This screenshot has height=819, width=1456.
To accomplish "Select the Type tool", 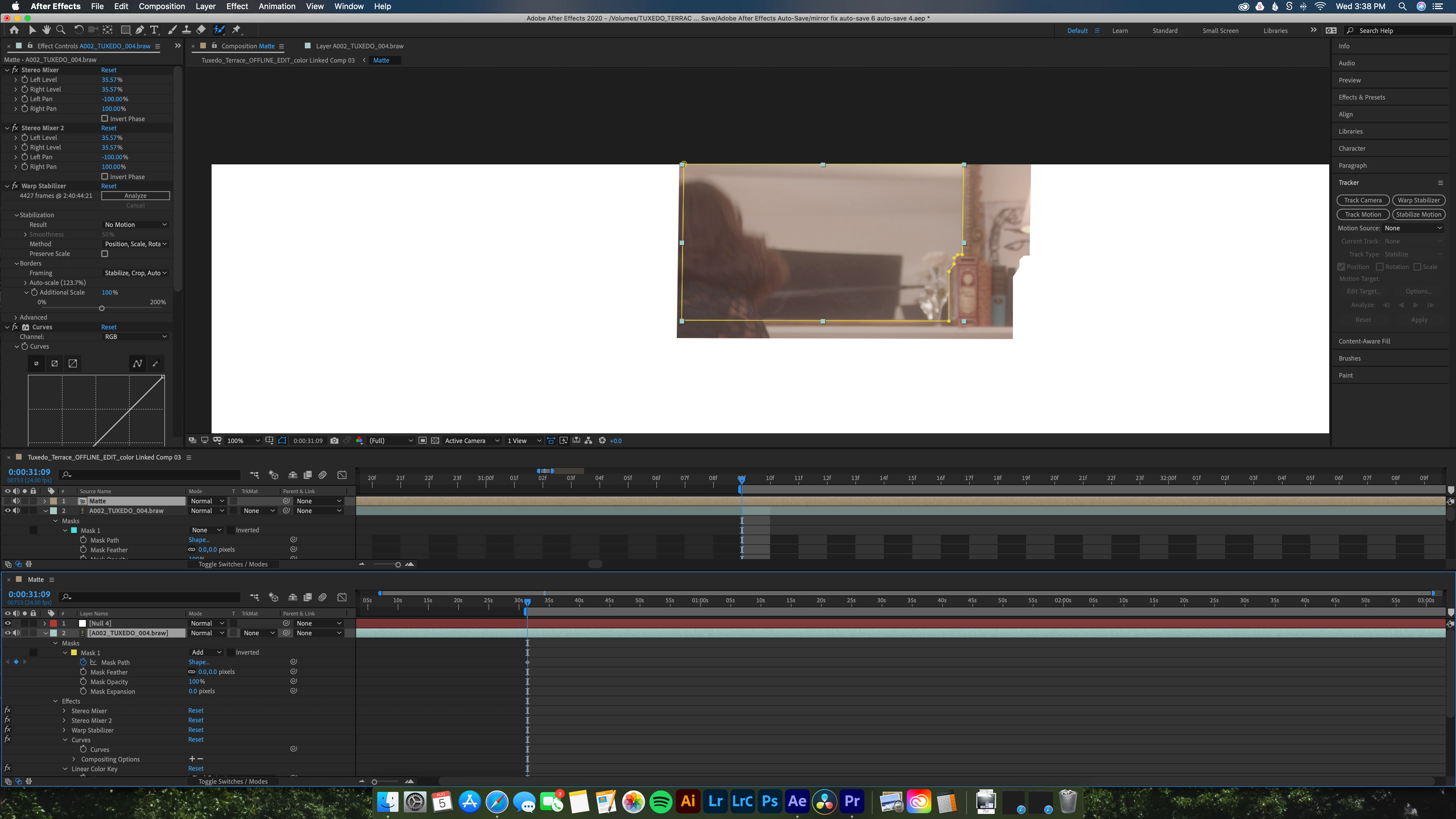I will pyautogui.click(x=154, y=30).
